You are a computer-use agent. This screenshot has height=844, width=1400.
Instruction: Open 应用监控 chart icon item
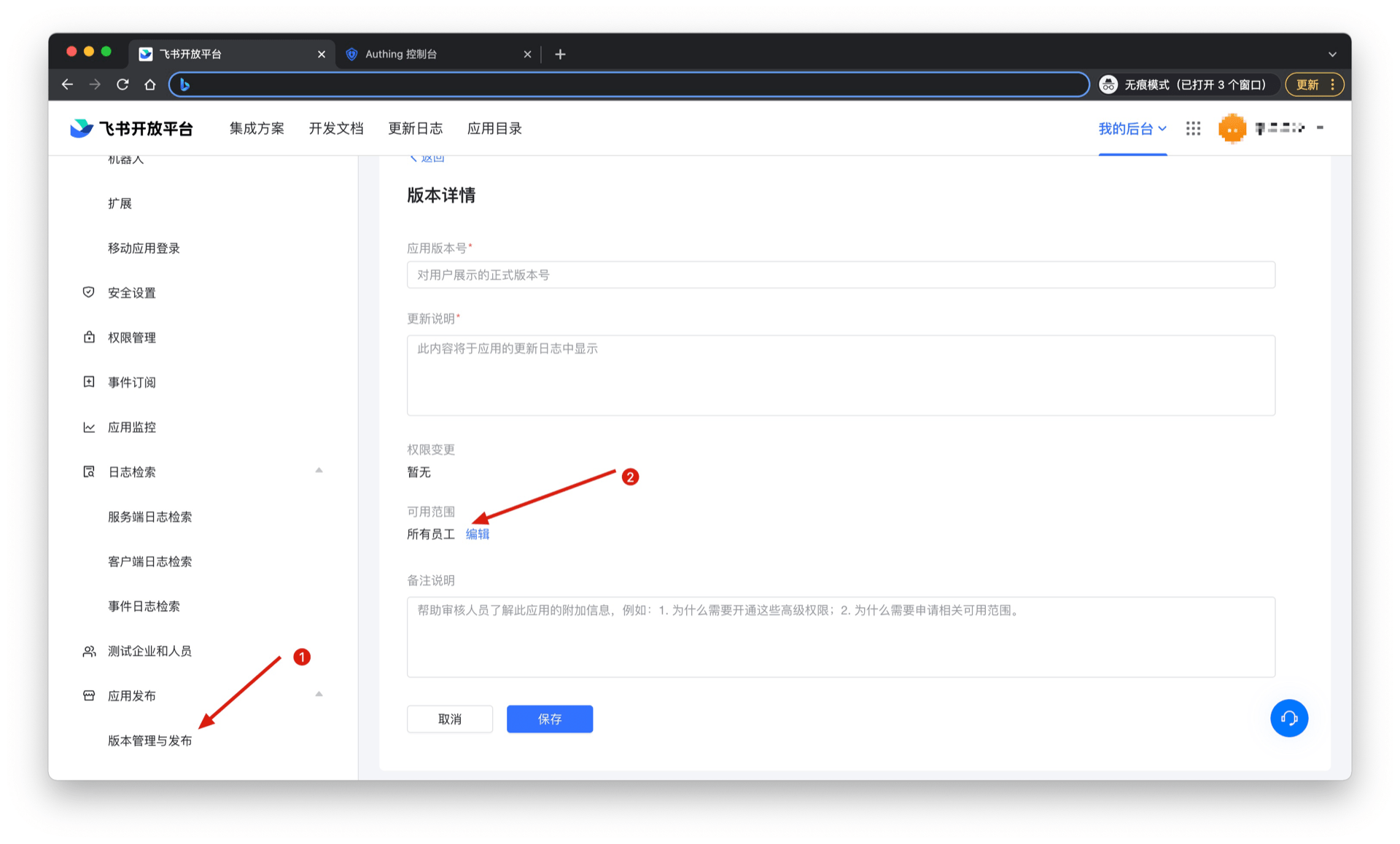pos(131,427)
